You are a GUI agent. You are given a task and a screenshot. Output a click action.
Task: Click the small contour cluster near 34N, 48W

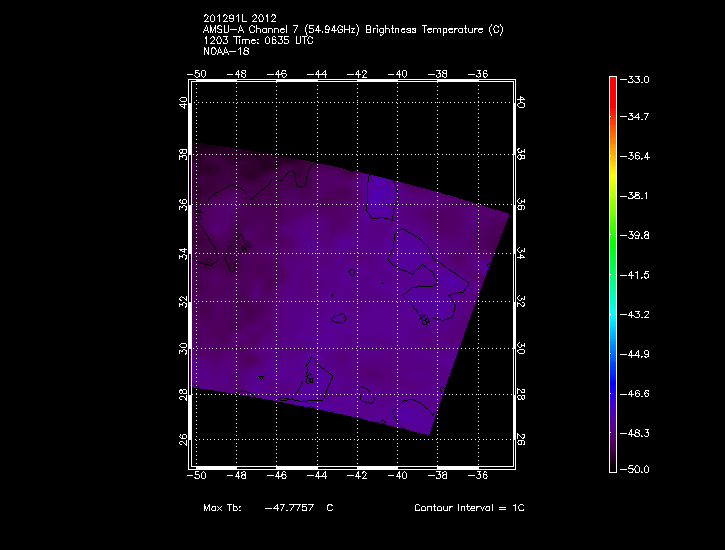tap(244, 245)
